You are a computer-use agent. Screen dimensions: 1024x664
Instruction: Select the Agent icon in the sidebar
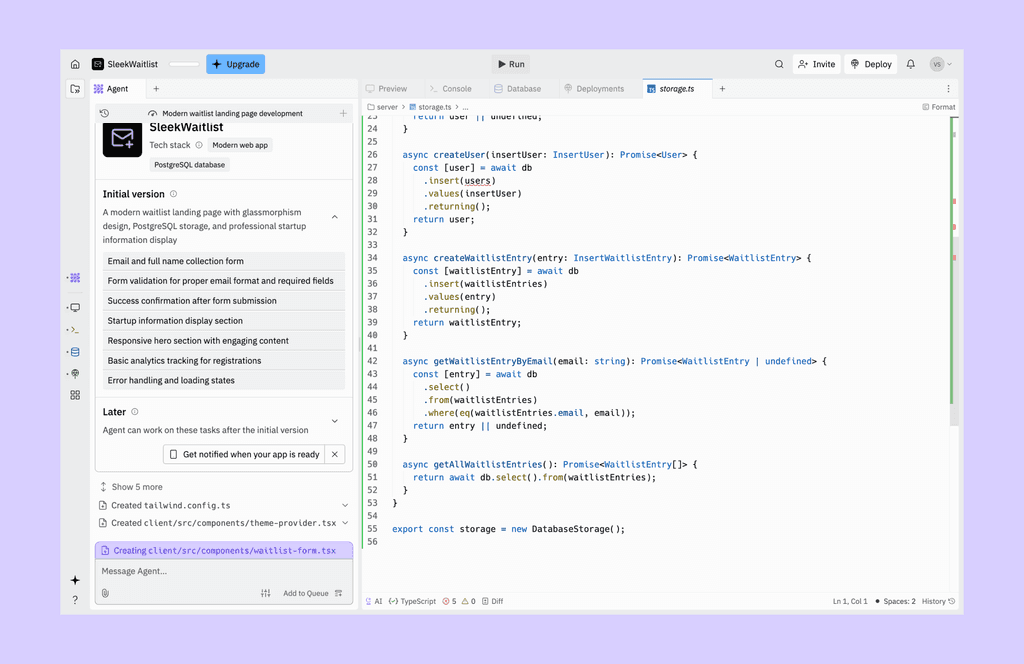(74, 278)
